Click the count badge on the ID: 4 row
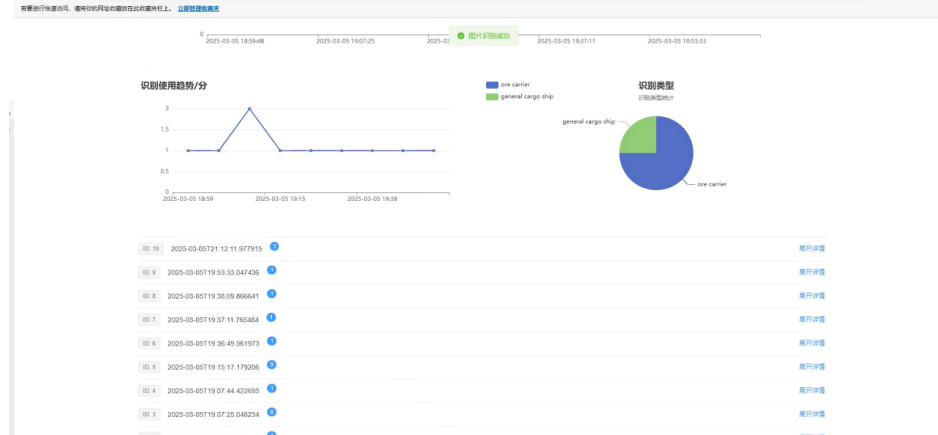Image resolution: width=938 pixels, height=435 pixels. [271, 388]
